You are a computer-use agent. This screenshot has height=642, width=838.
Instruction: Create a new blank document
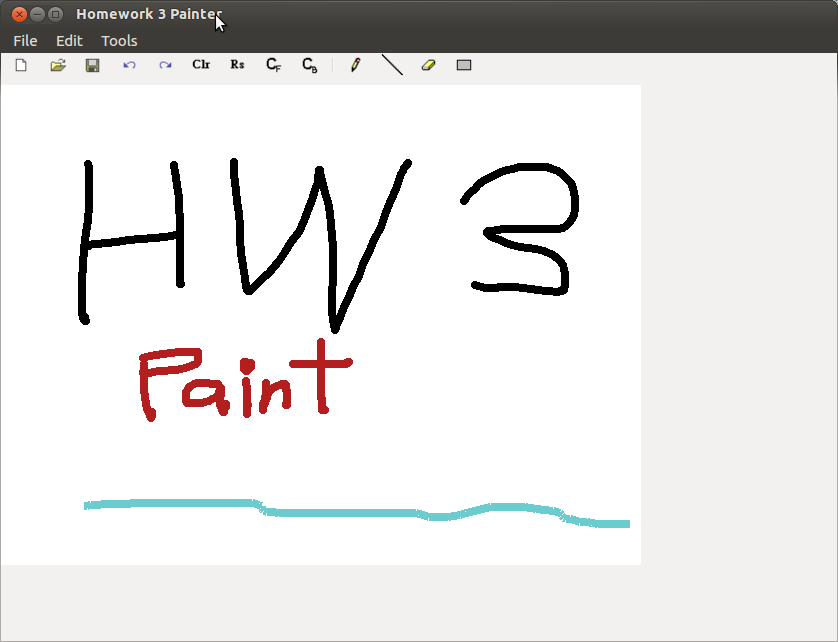click(x=21, y=65)
